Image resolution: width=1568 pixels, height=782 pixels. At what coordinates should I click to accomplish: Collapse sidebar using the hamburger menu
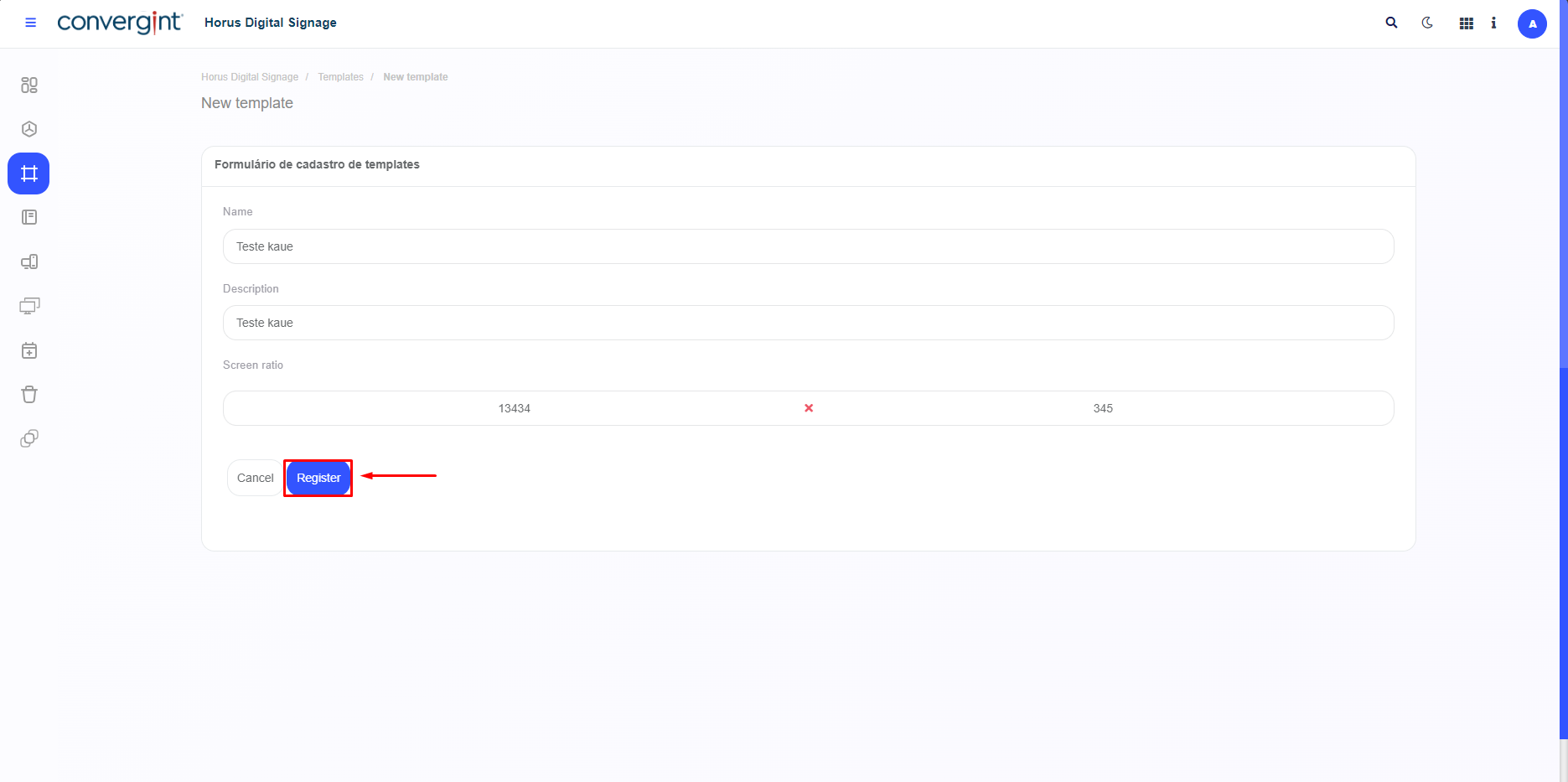coord(31,23)
